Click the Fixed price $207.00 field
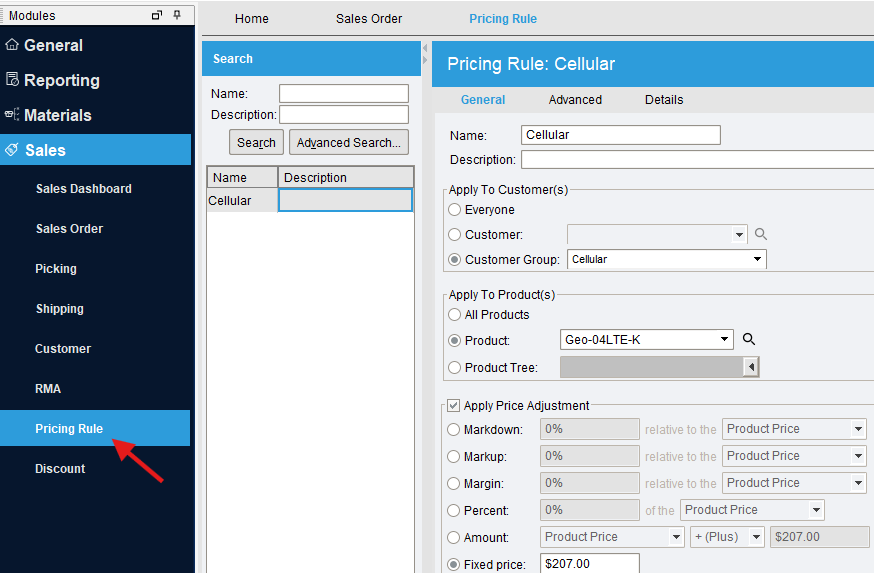 [x=590, y=564]
